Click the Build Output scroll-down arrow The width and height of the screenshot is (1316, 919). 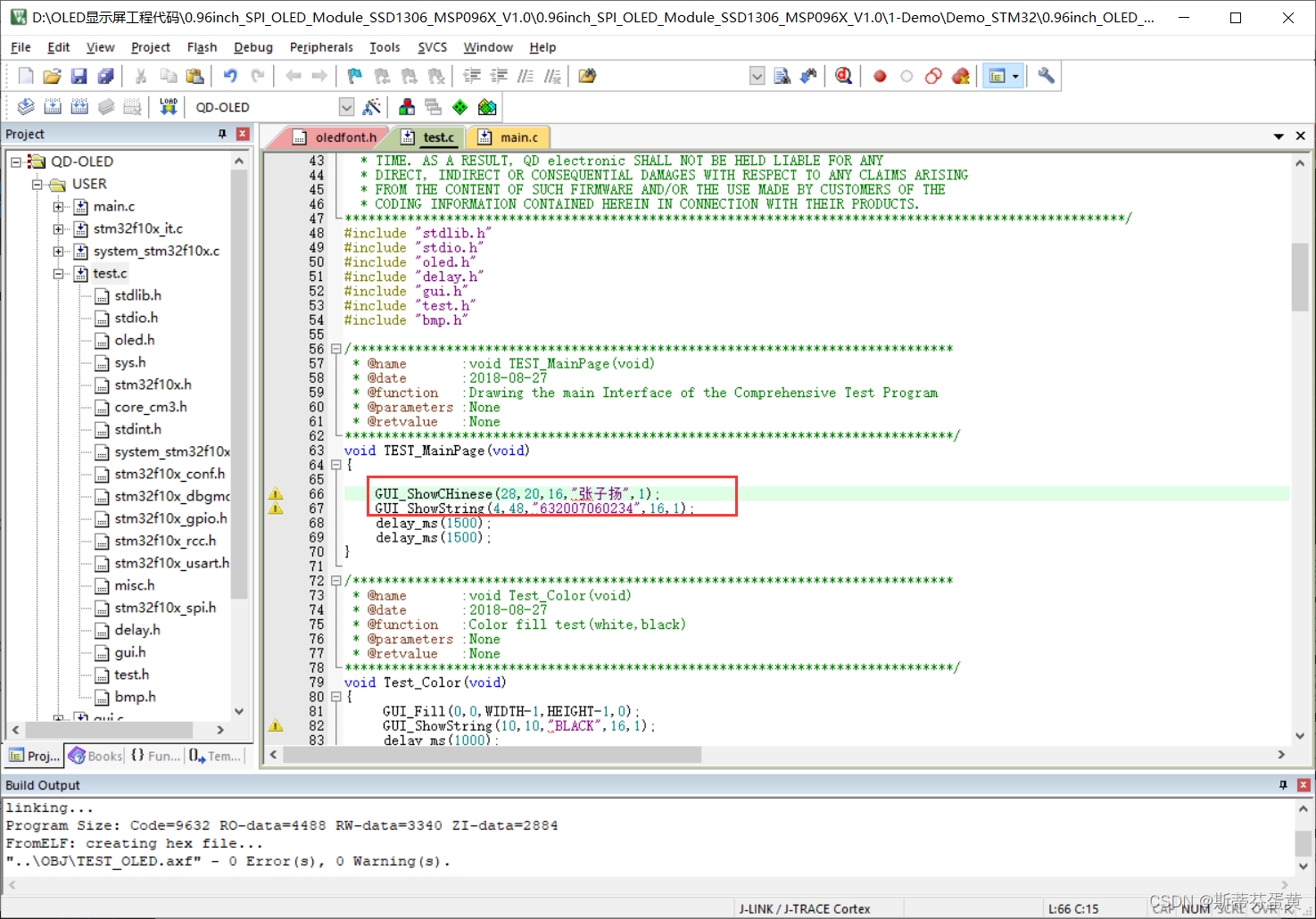click(1303, 865)
